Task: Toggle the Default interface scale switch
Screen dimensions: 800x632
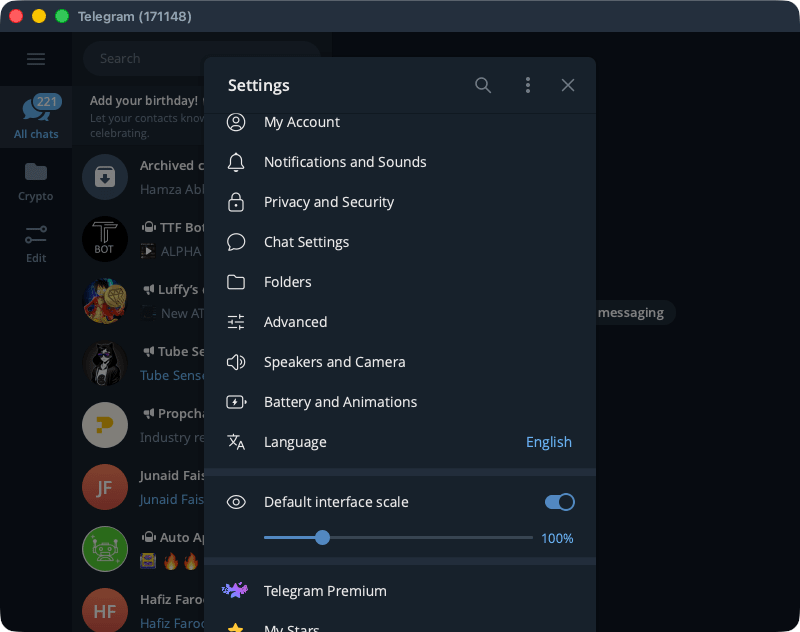Action: pos(559,502)
